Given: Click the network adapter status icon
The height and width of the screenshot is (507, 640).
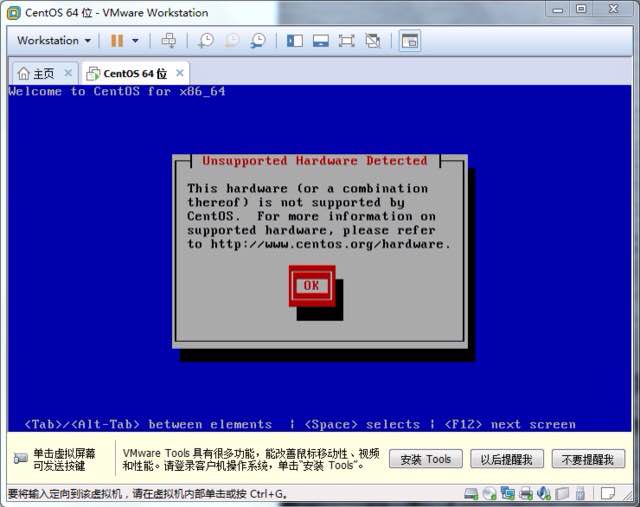Looking at the screenshot, I should tap(508, 493).
